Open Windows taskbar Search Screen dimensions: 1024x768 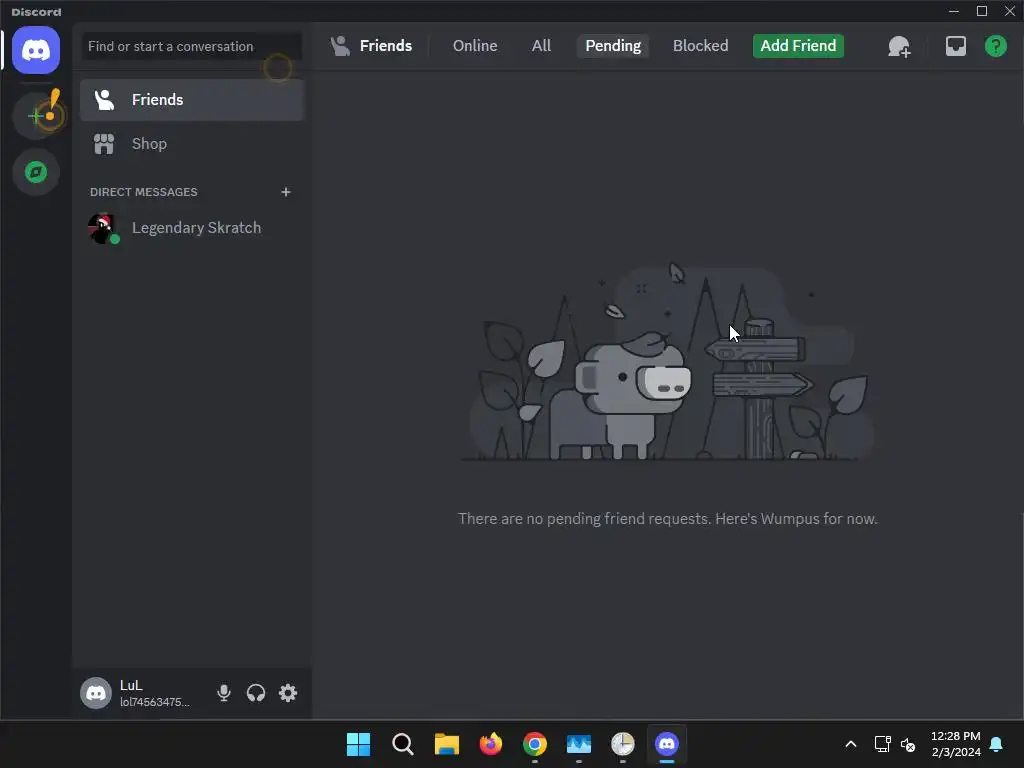(x=402, y=744)
